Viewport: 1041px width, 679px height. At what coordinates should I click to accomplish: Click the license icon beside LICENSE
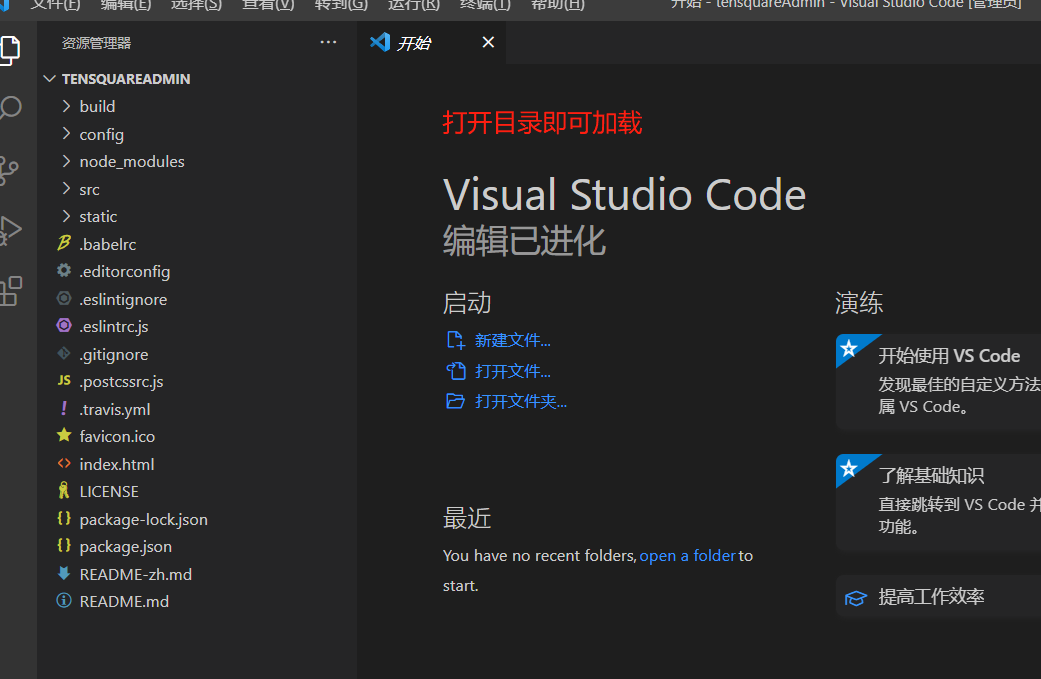coord(64,490)
